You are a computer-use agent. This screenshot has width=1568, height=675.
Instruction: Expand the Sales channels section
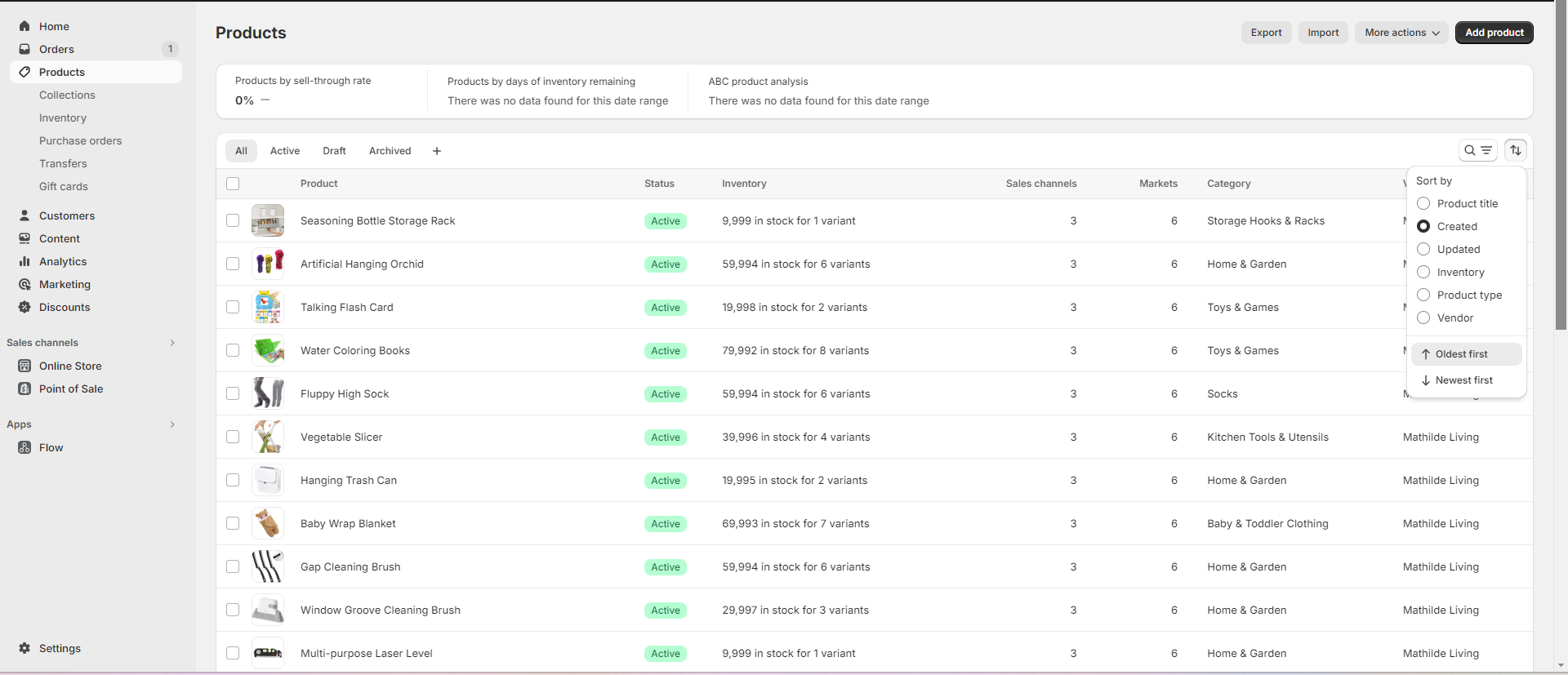pos(172,343)
